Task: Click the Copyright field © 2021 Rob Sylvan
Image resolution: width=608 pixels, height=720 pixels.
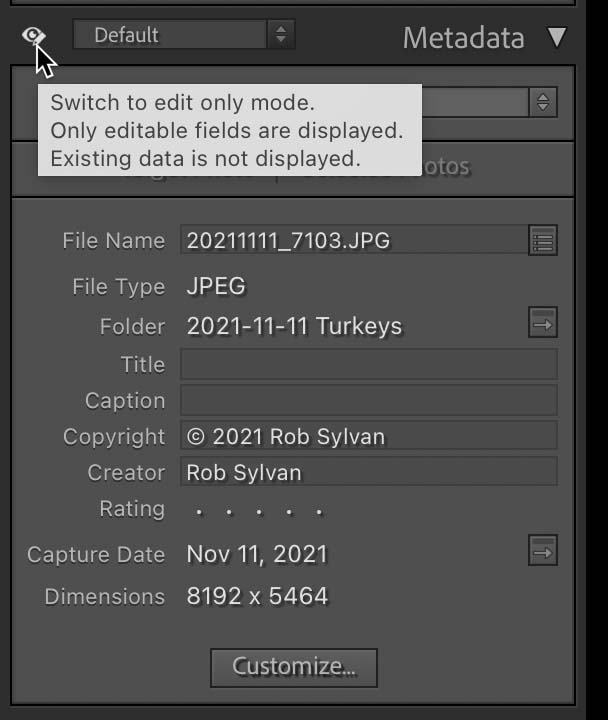Action: (x=368, y=436)
